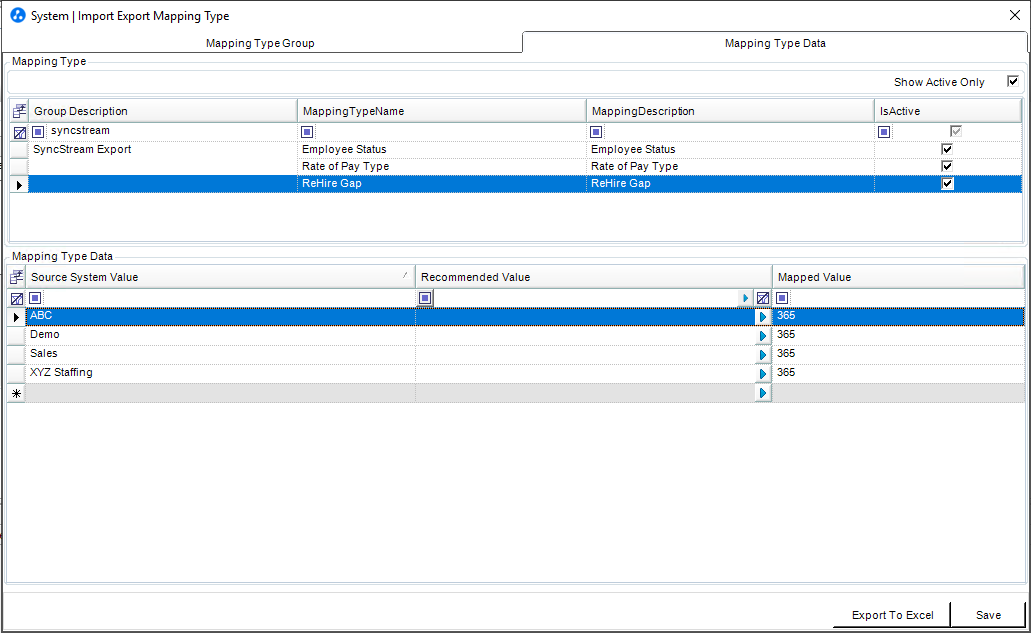Open Group Description filter condition icon
This screenshot has width=1031, height=633.
tap(38, 131)
